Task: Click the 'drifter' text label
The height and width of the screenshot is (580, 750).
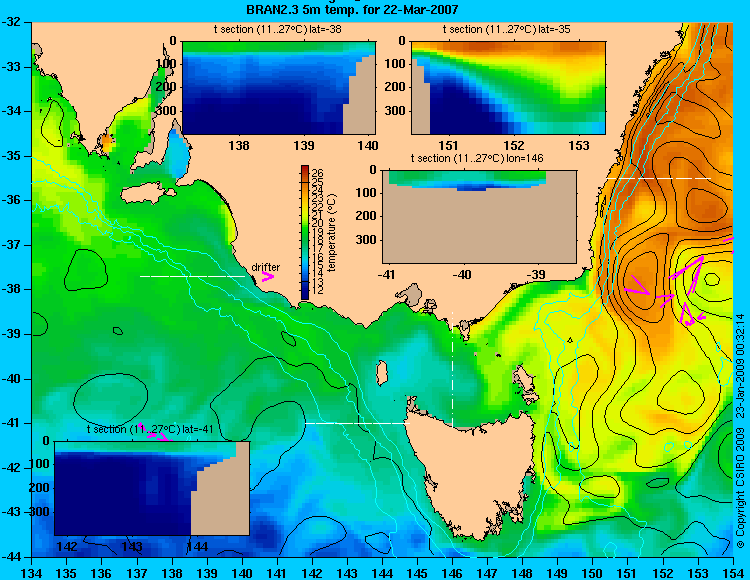Action: pyautogui.click(x=266, y=267)
